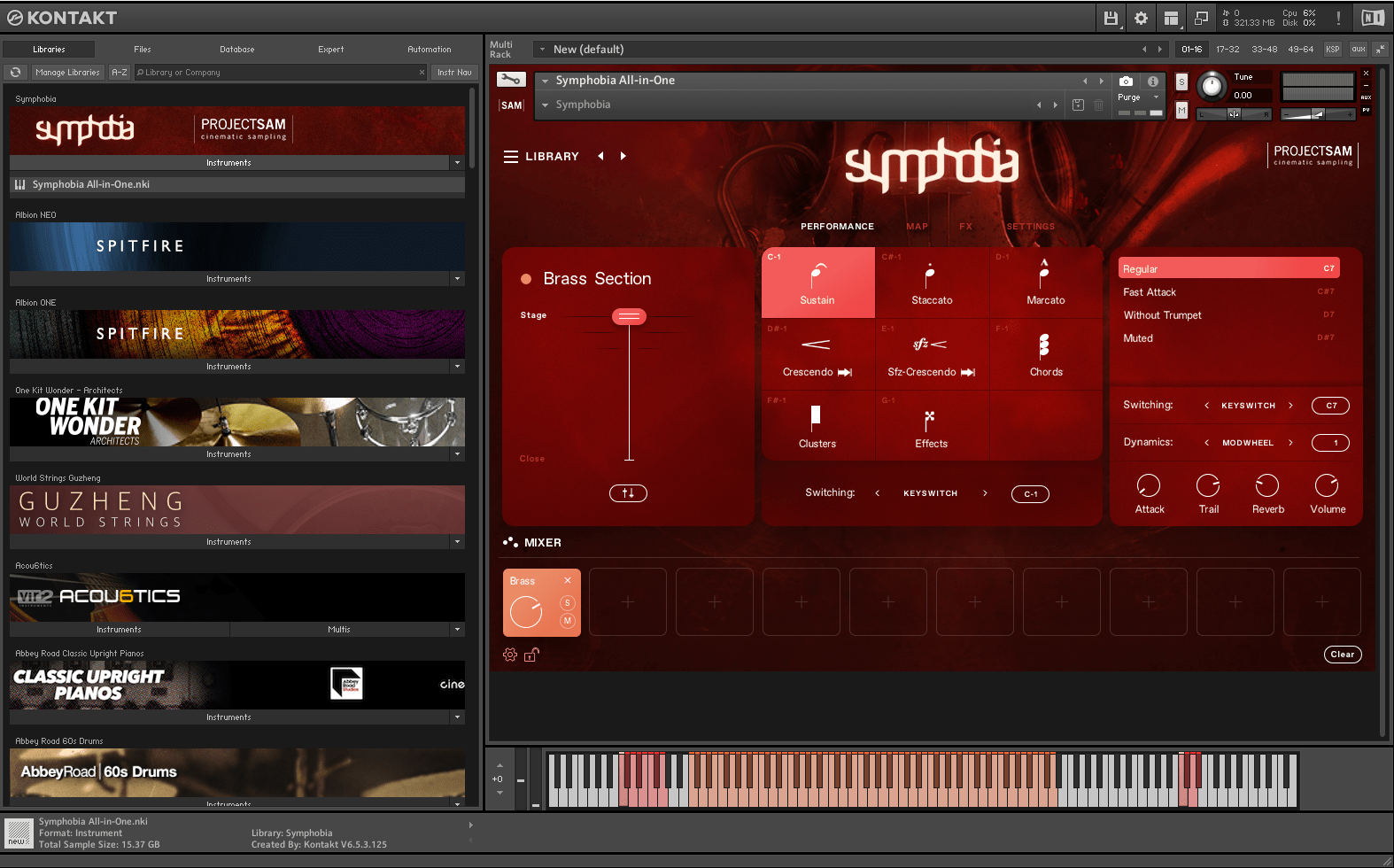Click the NI logo icon
The width and height of the screenshot is (1394, 868).
pos(1372,18)
